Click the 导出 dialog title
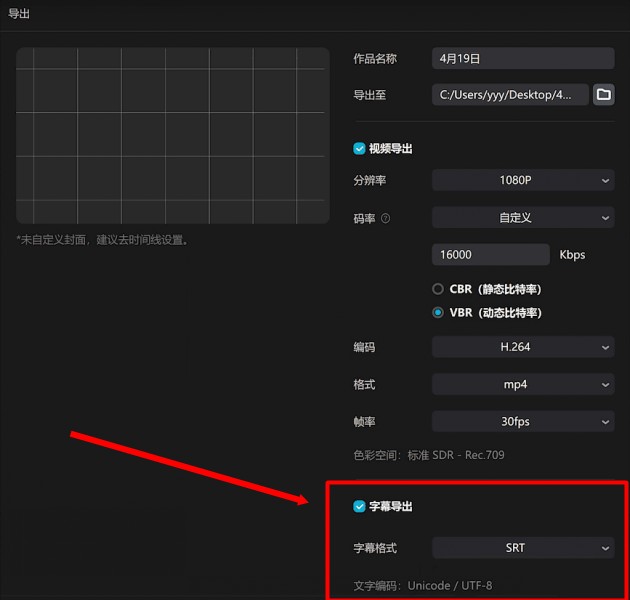 (x=19, y=14)
